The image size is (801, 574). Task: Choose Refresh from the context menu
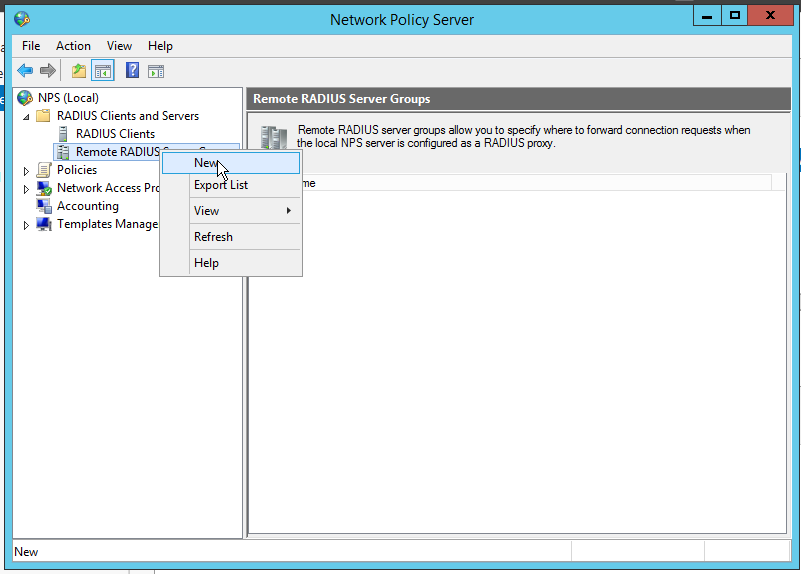coord(231,237)
